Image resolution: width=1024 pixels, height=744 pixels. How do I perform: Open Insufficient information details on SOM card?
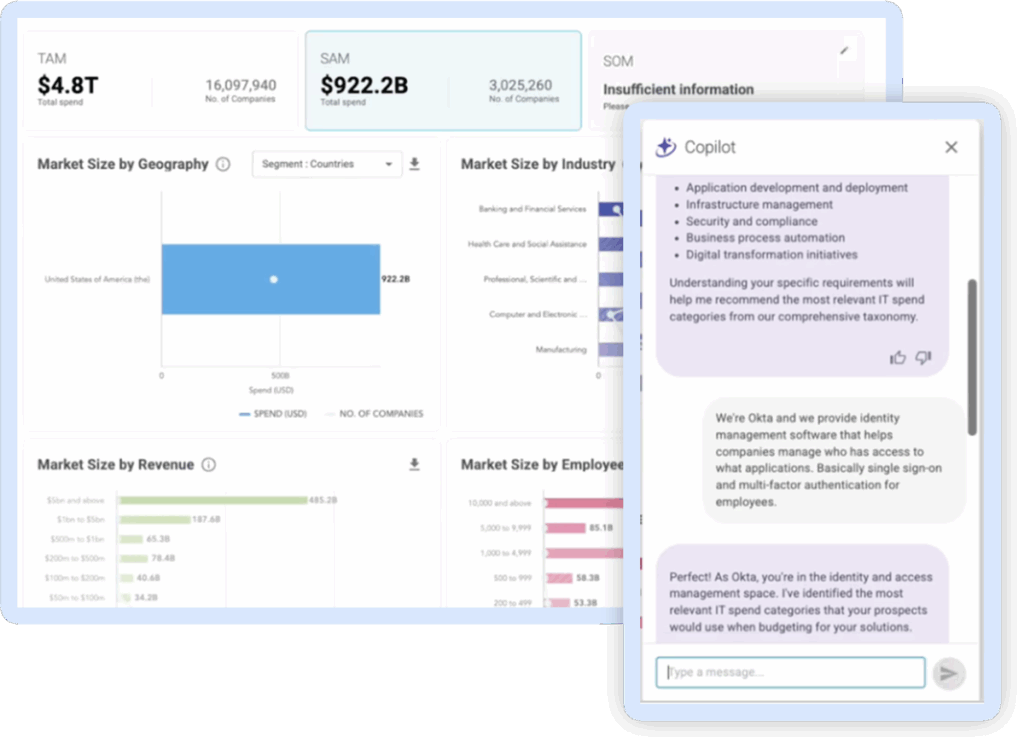coord(678,89)
